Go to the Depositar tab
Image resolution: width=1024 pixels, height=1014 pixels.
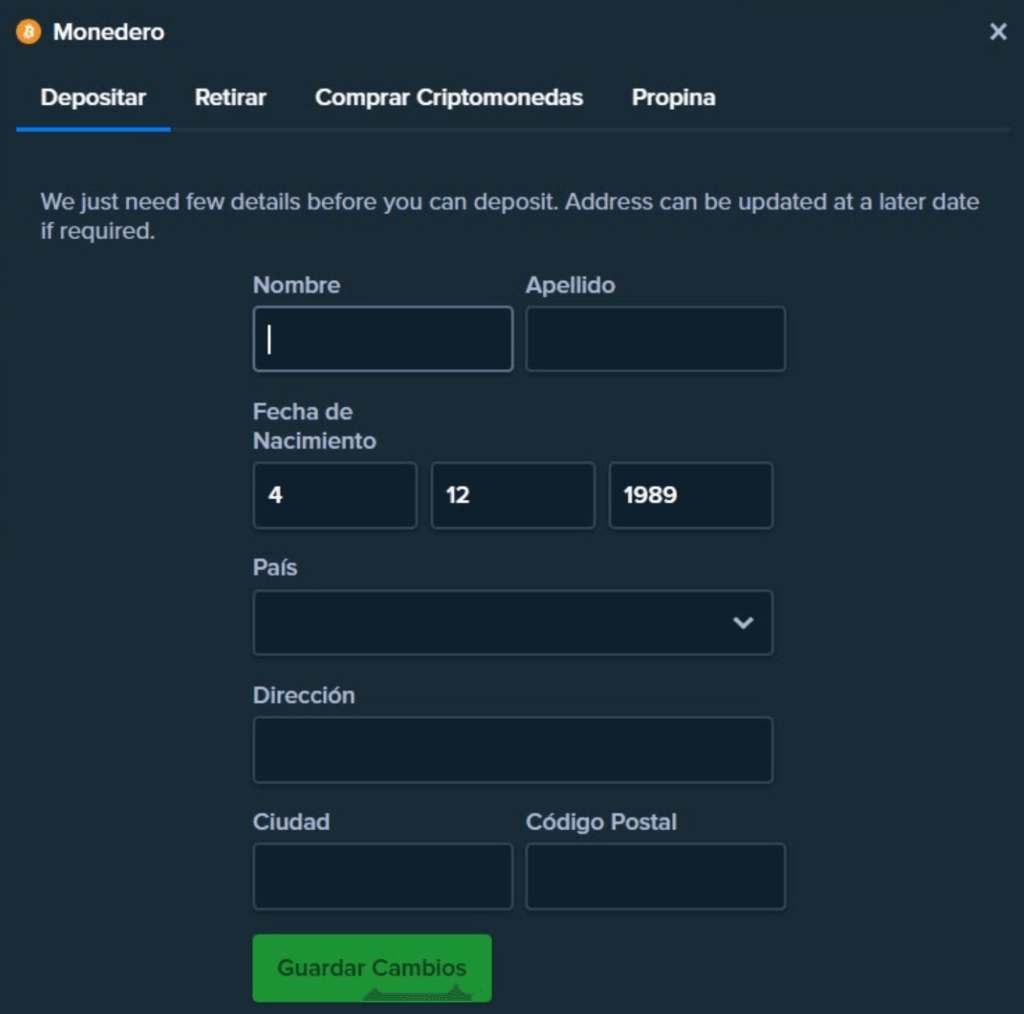(93, 97)
